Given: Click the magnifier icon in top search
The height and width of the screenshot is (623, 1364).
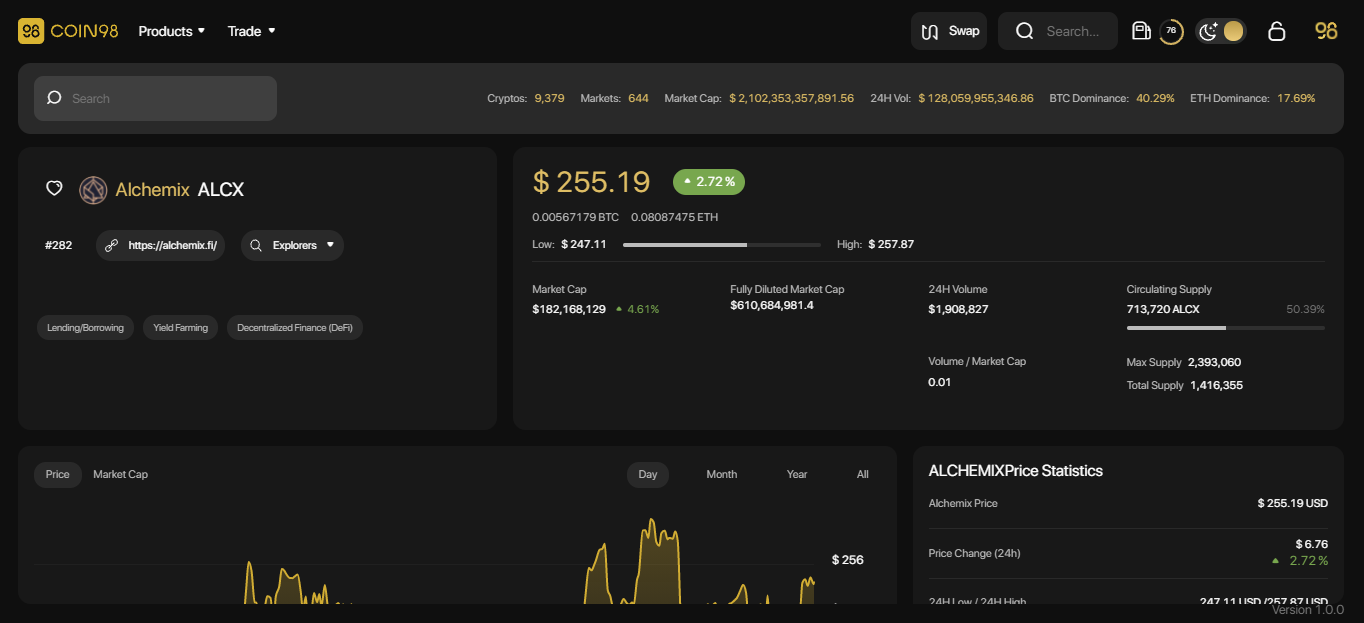Looking at the screenshot, I should point(1025,31).
